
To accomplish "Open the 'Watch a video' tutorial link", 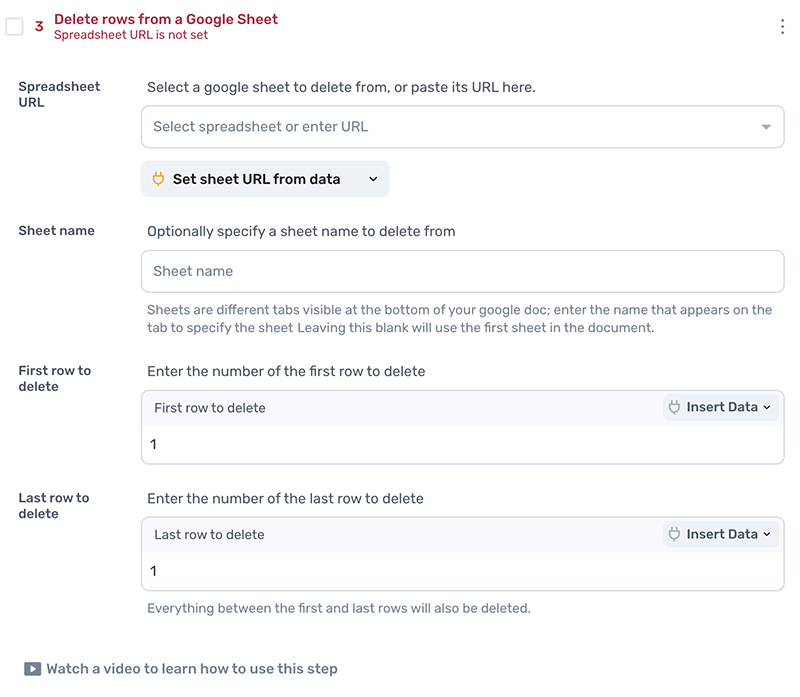I will point(192,669).
